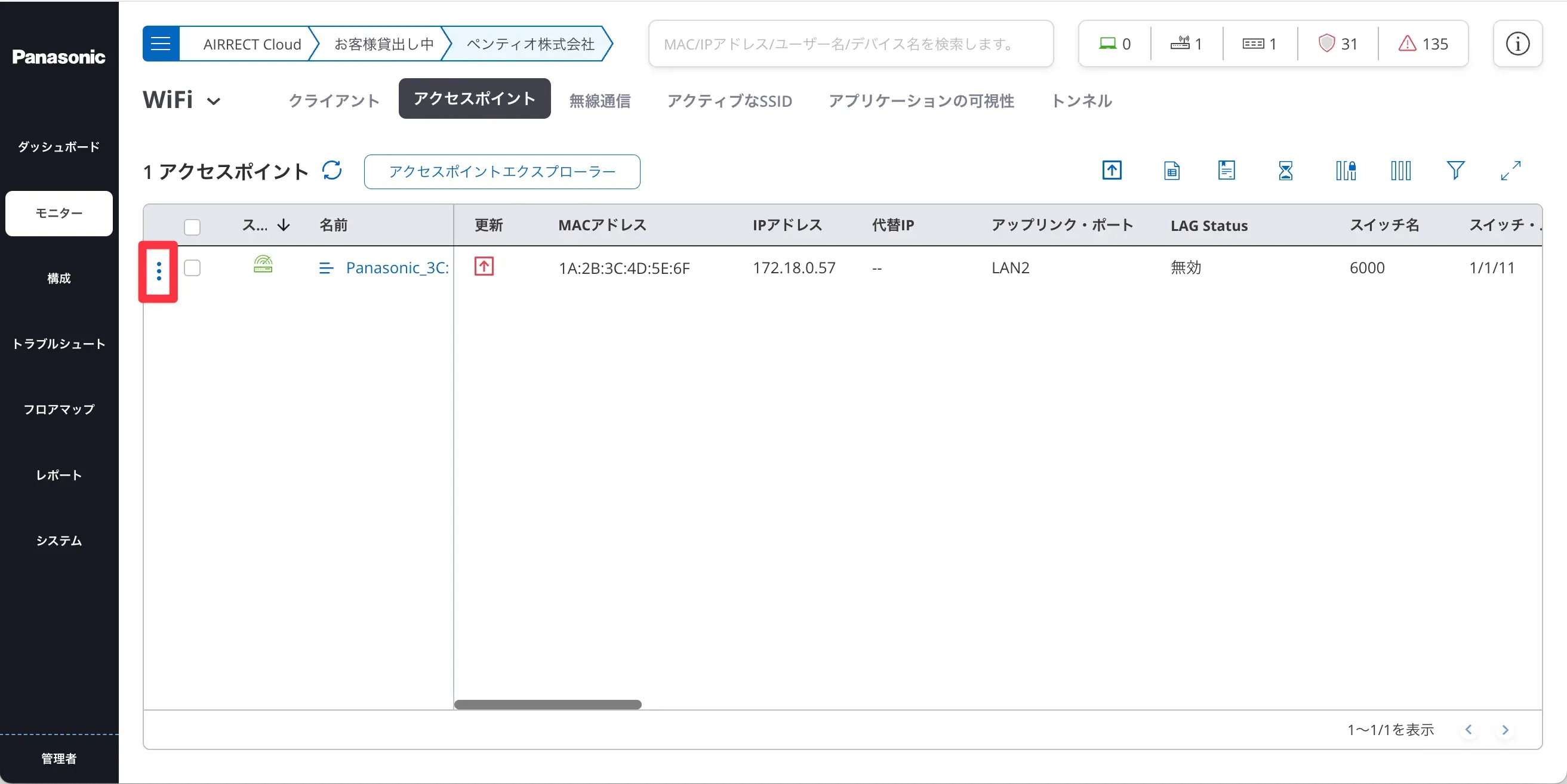
Task: Select the Panasonic_3C row checkbox
Action: click(192, 268)
